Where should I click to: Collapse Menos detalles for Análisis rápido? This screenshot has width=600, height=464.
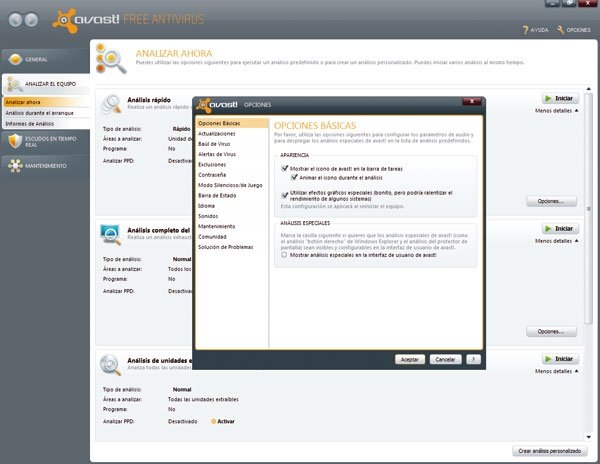point(556,111)
